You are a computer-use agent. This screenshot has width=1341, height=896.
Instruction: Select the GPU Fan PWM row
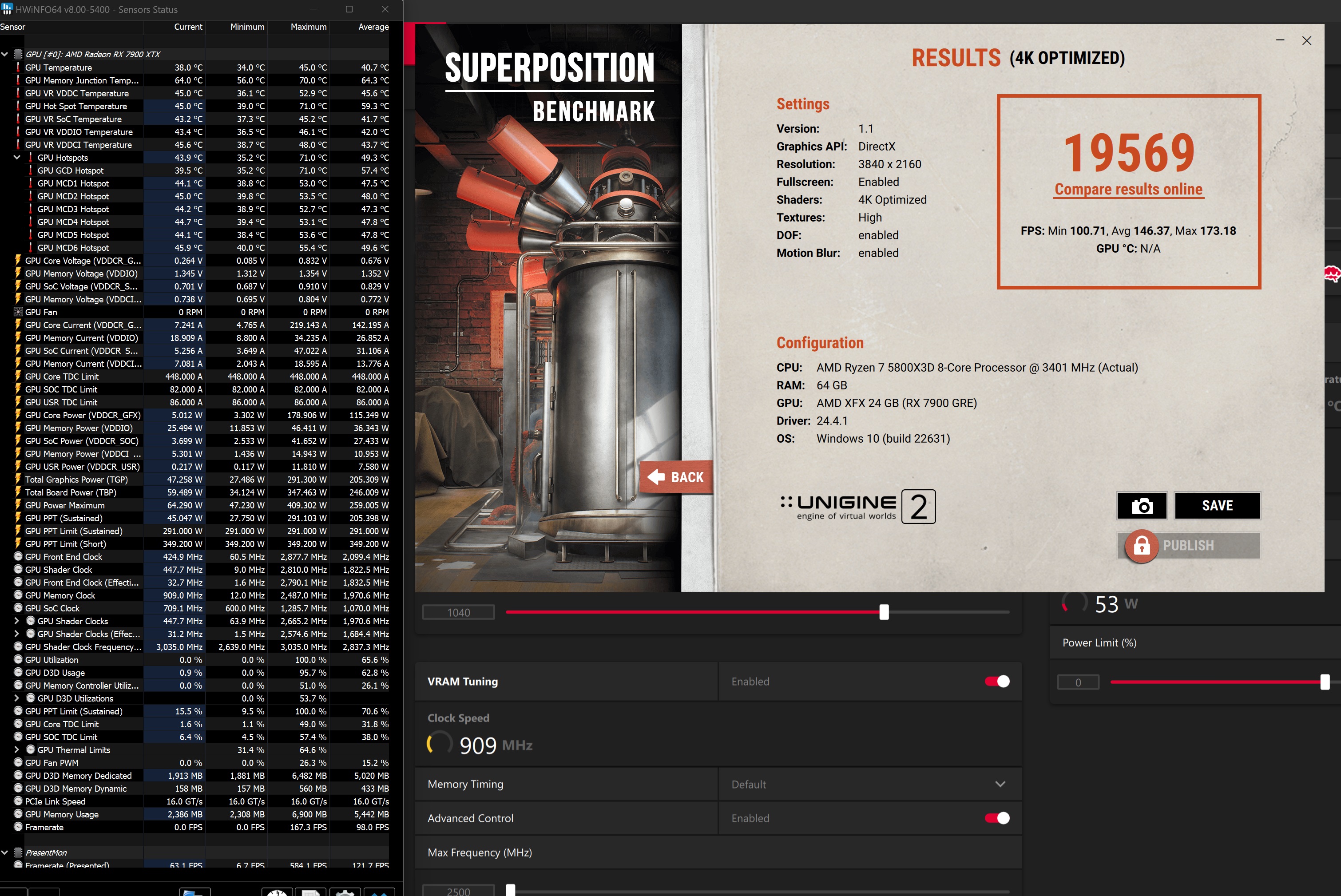click(x=194, y=763)
